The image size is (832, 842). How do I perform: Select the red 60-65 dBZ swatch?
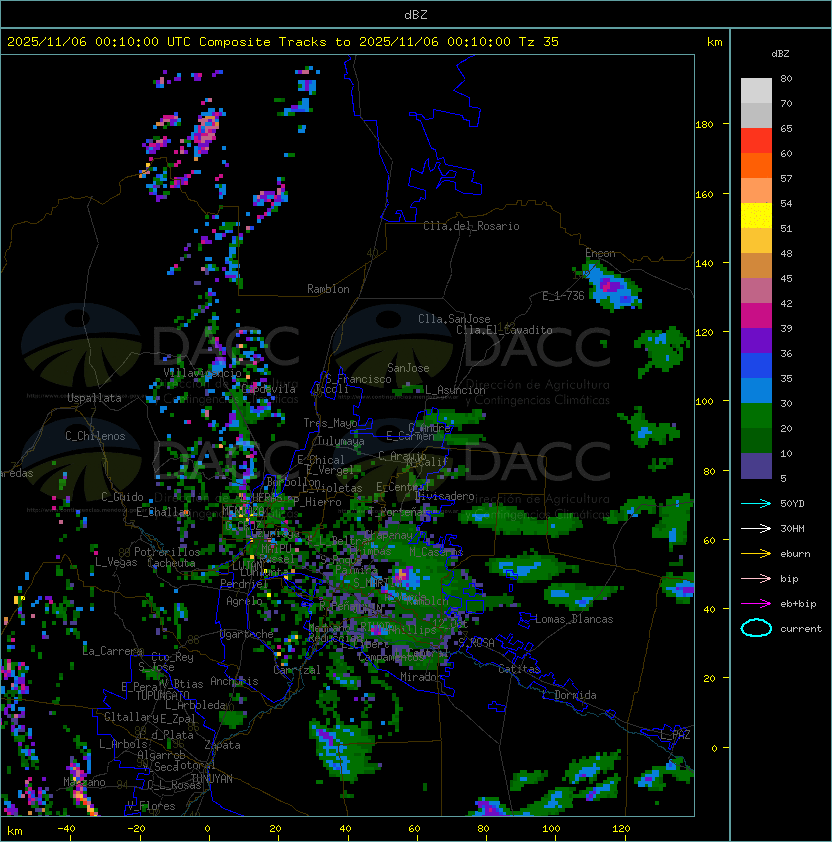pyautogui.click(x=756, y=141)
